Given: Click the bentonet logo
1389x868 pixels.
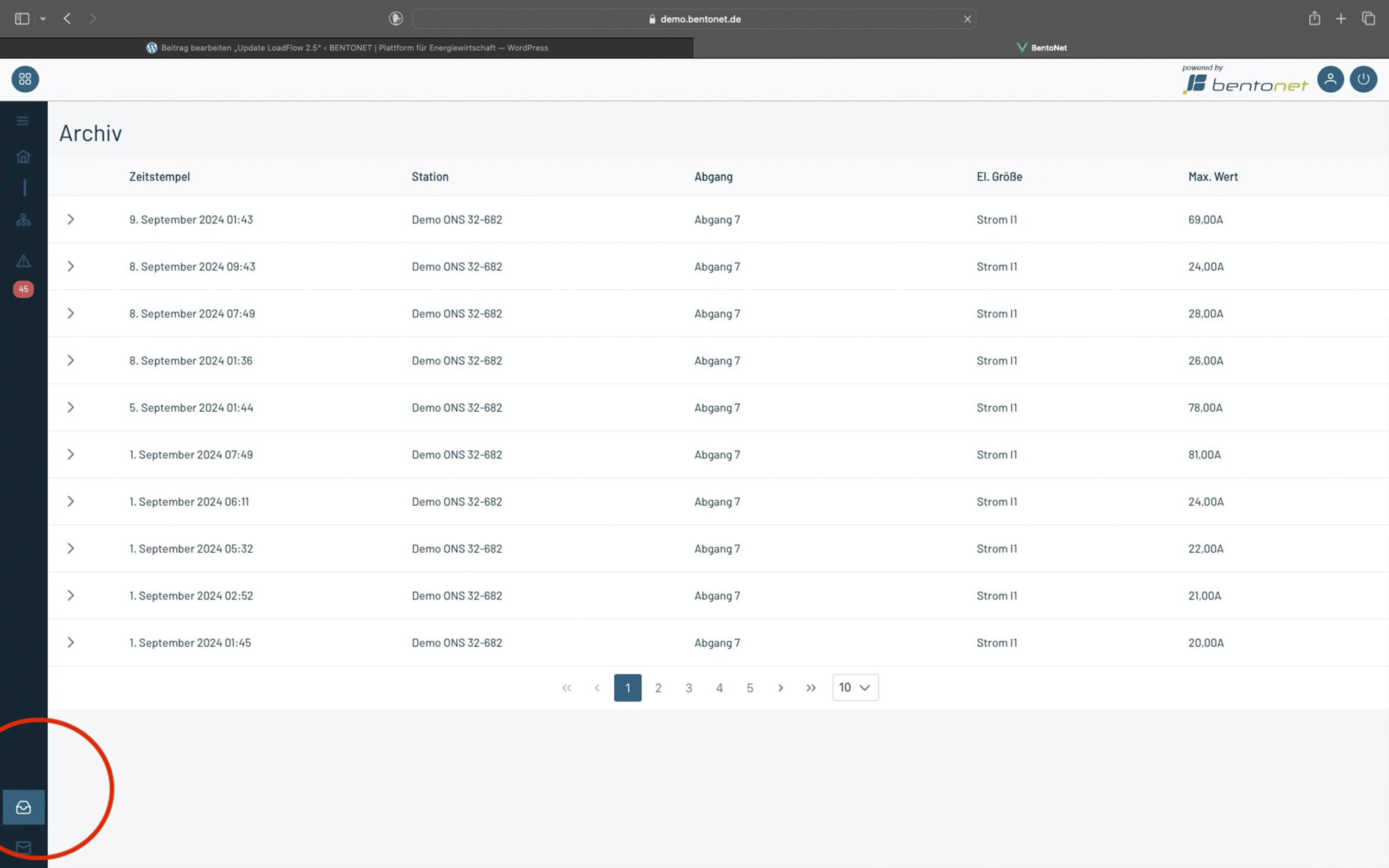Looking at the screenshot, I should click(x=1245, y=79).
